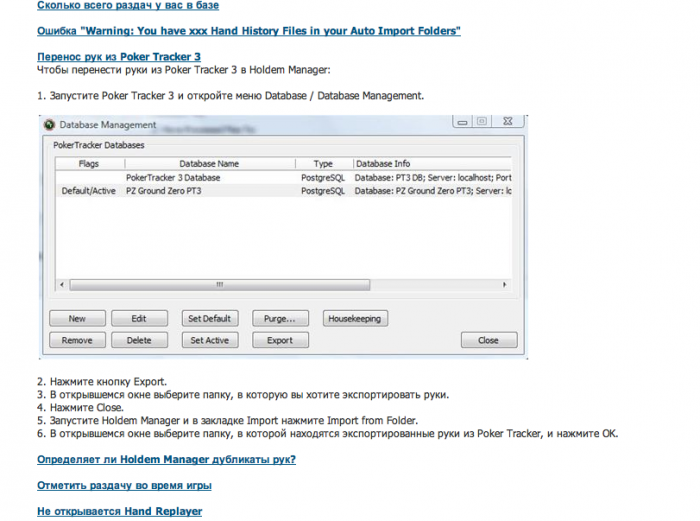Click 'Database: PZ Ground Zero PT3; Server' info cell
This screenshot has width=700, height=521.
pos(433,191)
